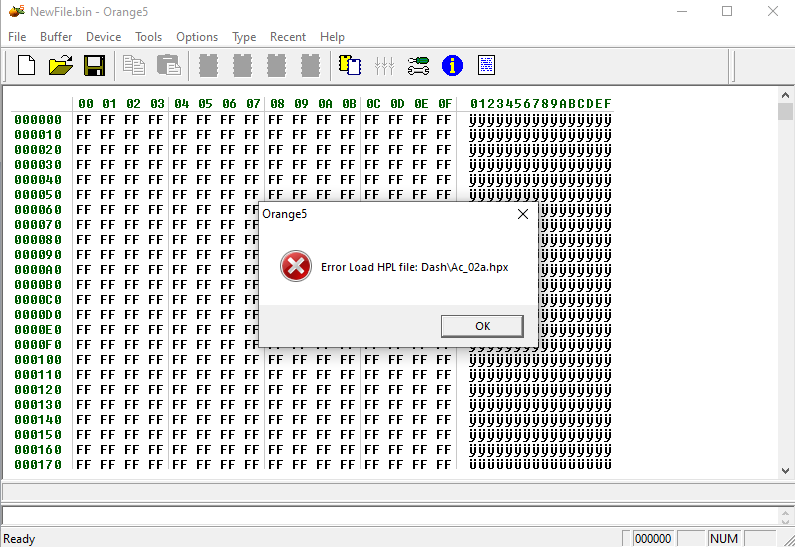The height and width of the screenshot is (547, 795).
Task: Open the Device menu
Action: [x=103, y=37]
